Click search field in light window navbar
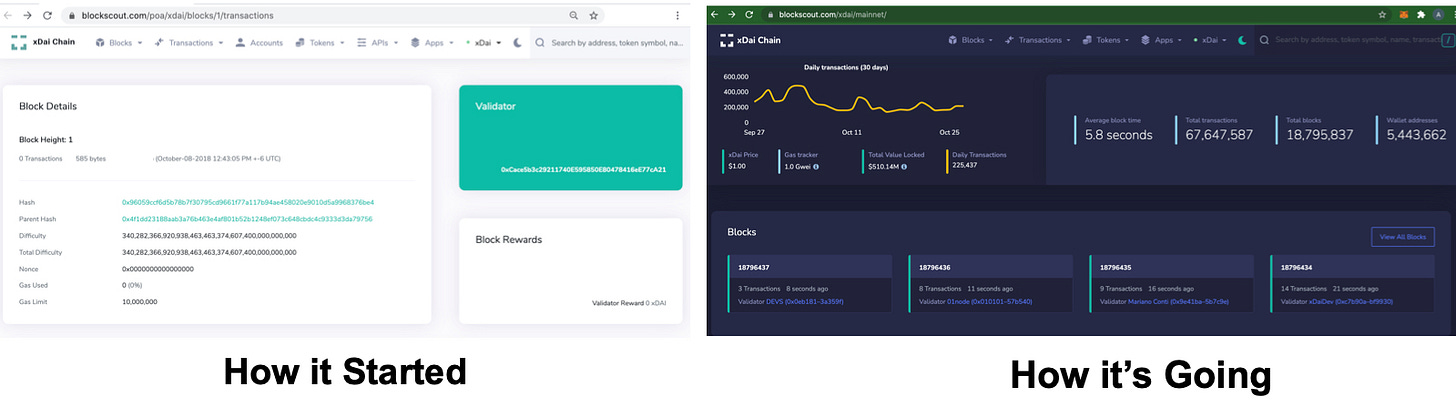 tap(617, 43)
